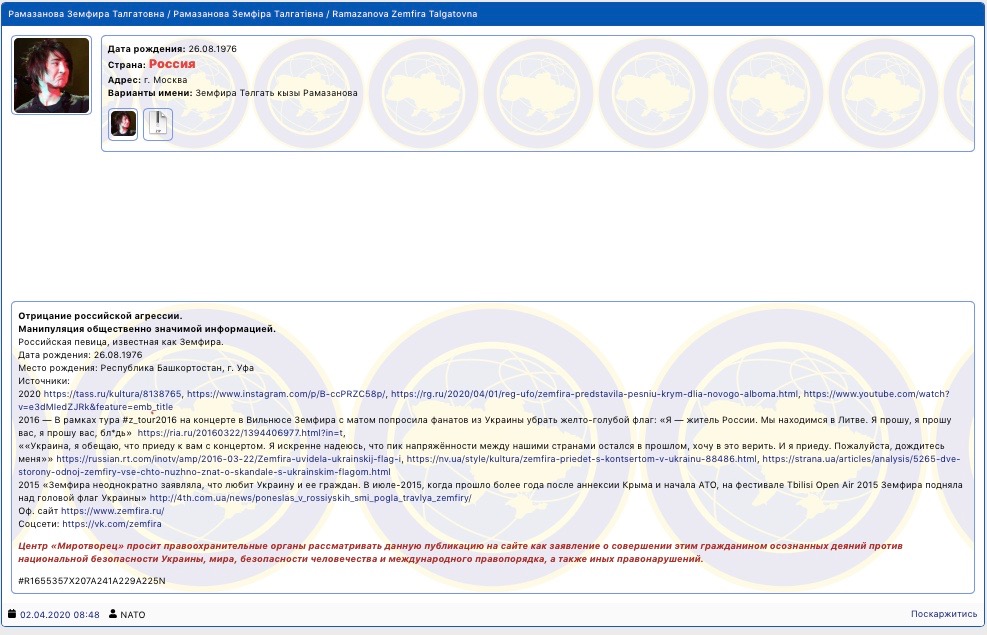Click the record ID #R1655357X207A241A229A225N
The width and height of the screenshot is (987, 635).
tap(92, 581)
